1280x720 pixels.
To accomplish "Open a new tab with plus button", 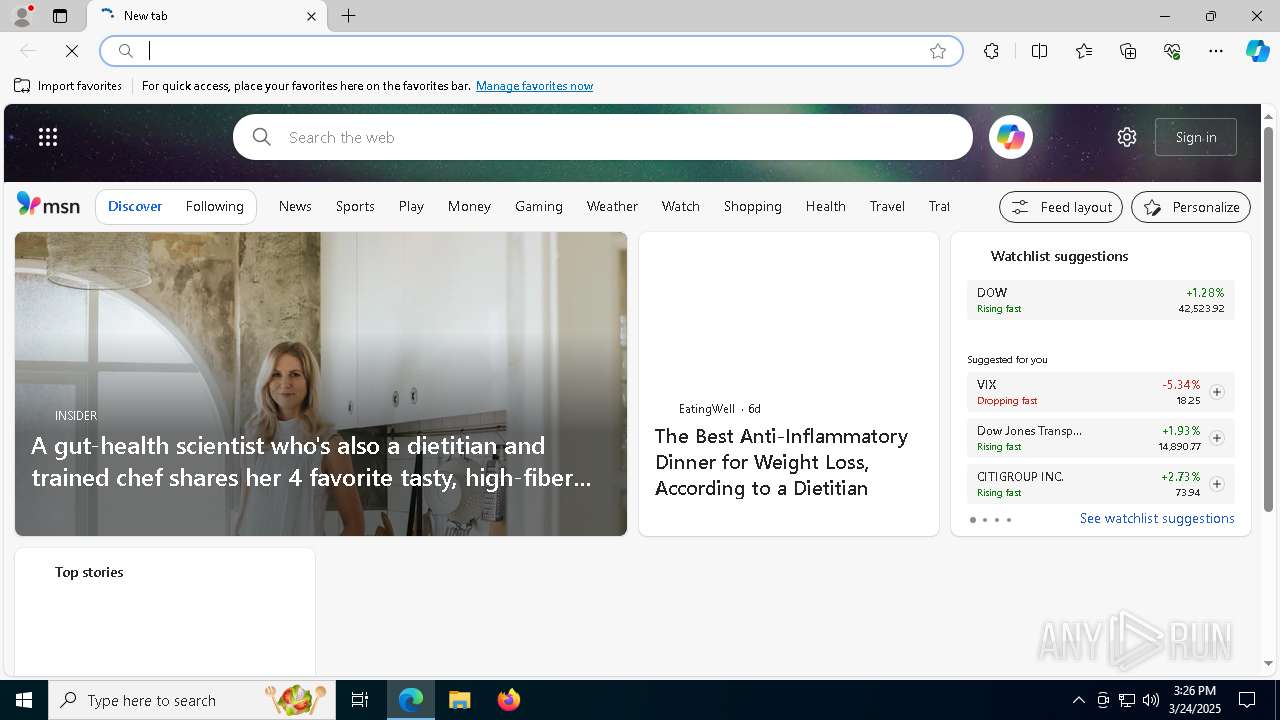I will (x=349, y=16).
